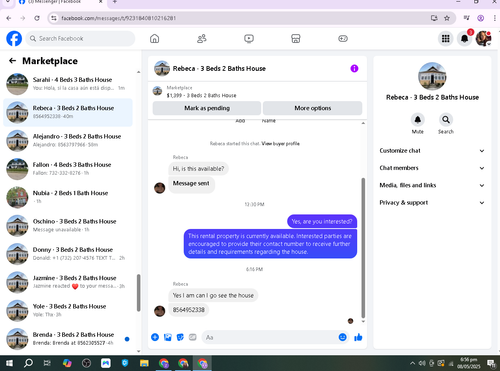Open Jazmine 3 Beds 2 Baths chat
Image resolution: width=500 pixels, height=371 pixels.
tap(68, 282)
